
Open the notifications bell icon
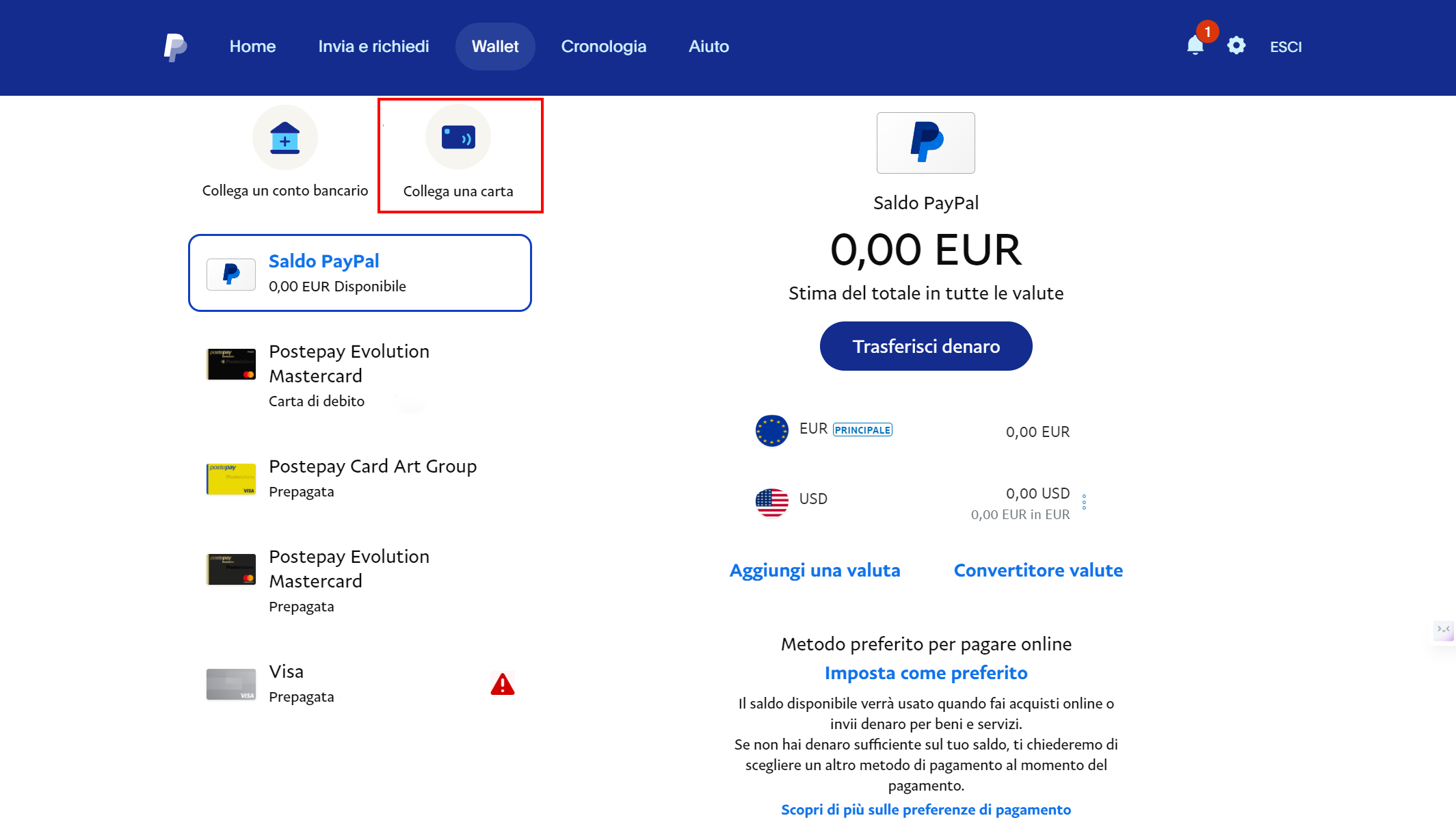(x=1194, y=45)
